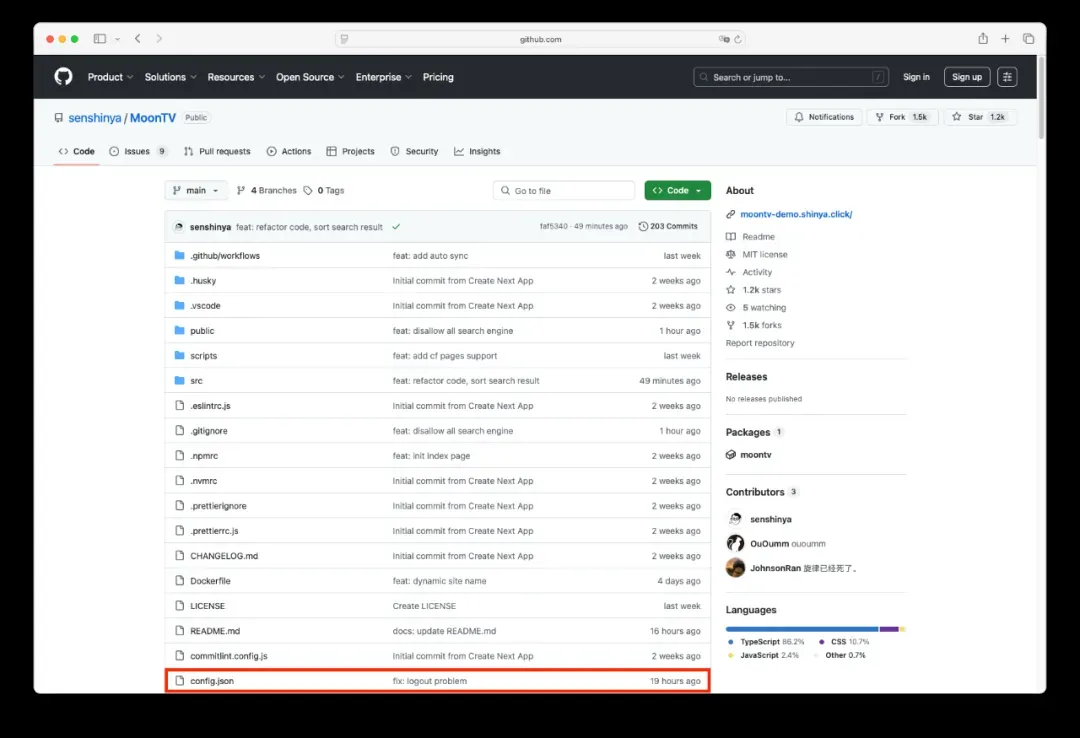Click the Safari share icon
The width and height of the screenshot is (1080, 738).
[983, 39]
